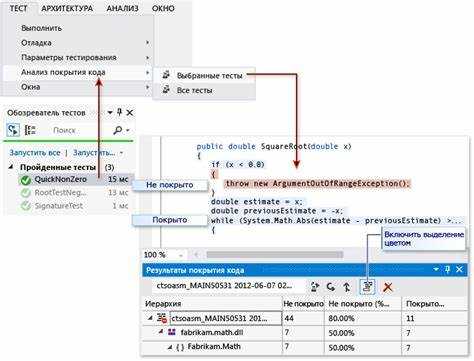Screen dimensions: 474x361
Task: Click the Запустить... link
Action: coord(94,153)
